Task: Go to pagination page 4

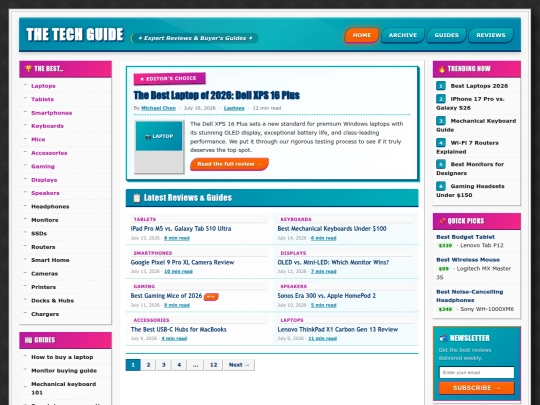Action: pyautogui.click(x=179, y=365)
